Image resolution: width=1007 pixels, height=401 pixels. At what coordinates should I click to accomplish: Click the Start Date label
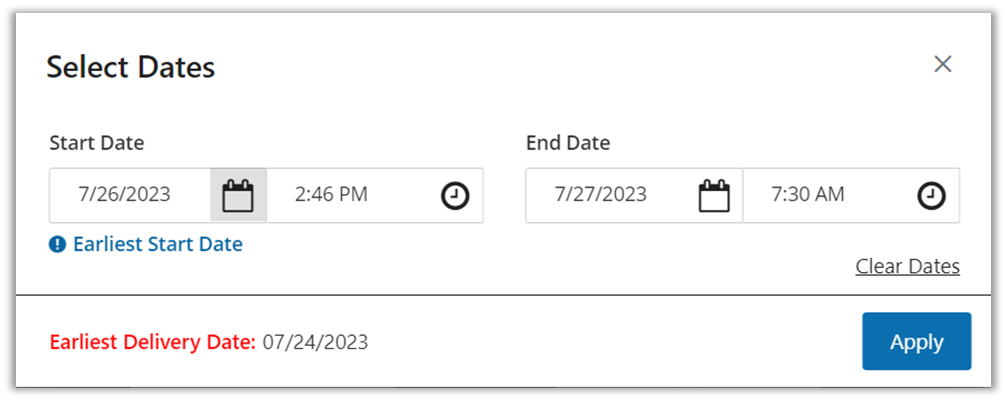coord(97,143)
